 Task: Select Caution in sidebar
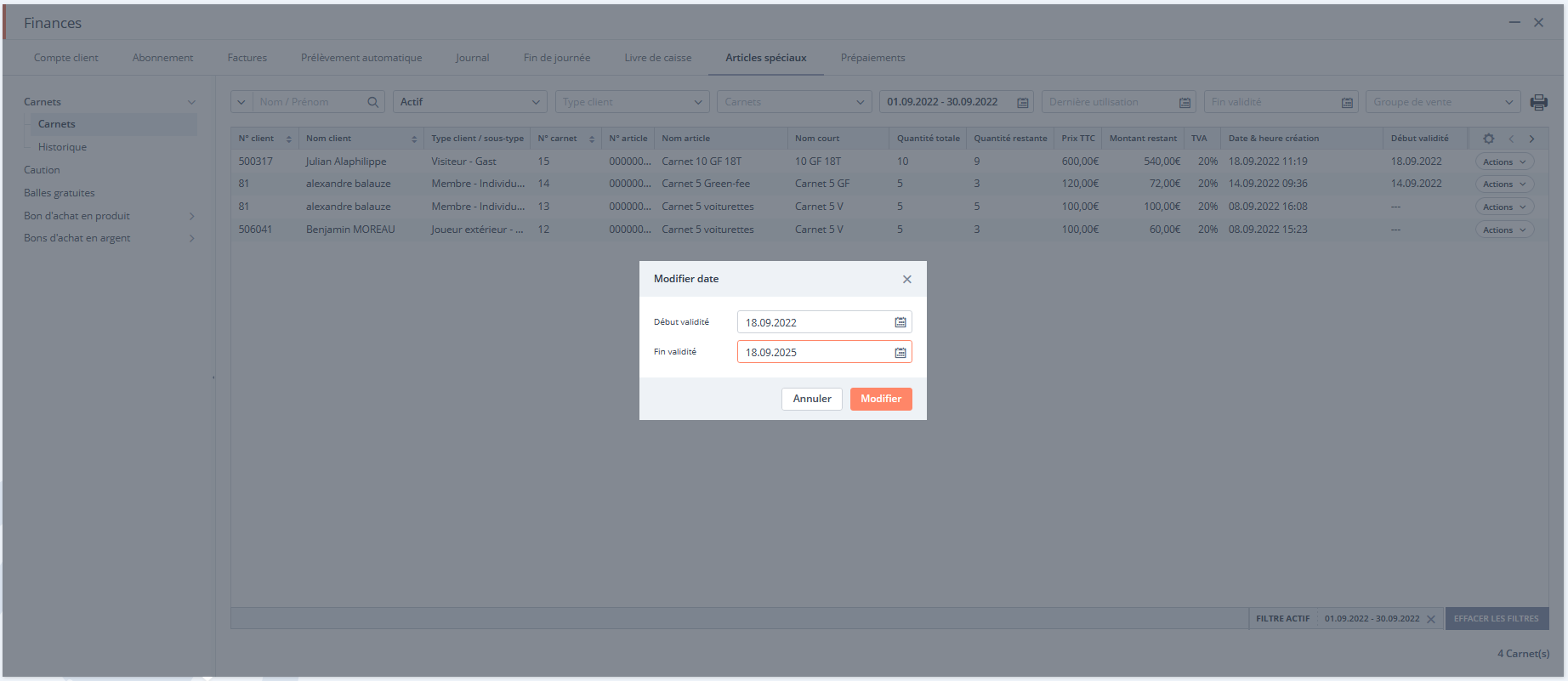tap(42, 170)
